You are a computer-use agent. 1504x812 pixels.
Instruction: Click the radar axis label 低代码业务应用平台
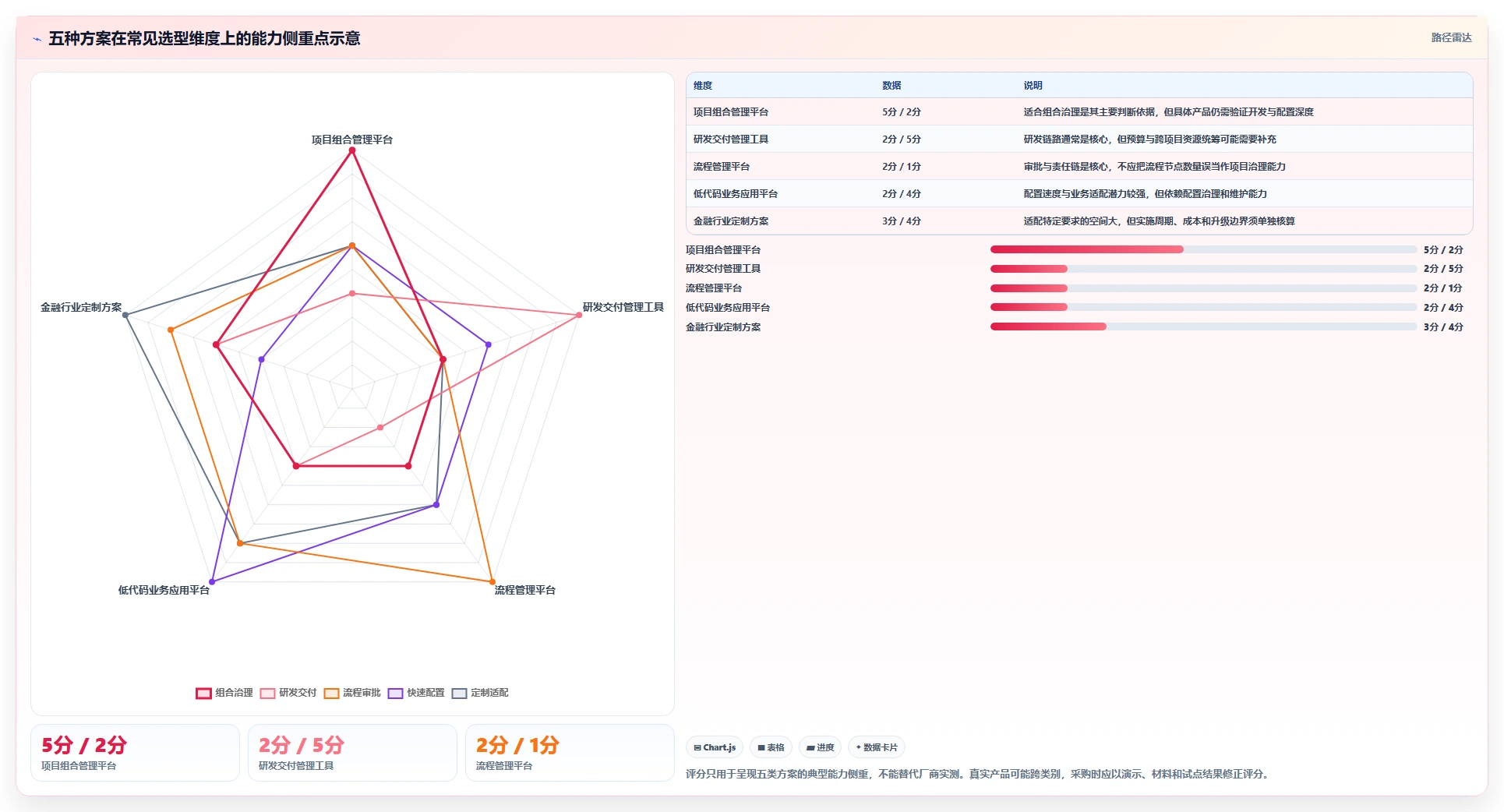pyautogui.click(x=164, y=591)
